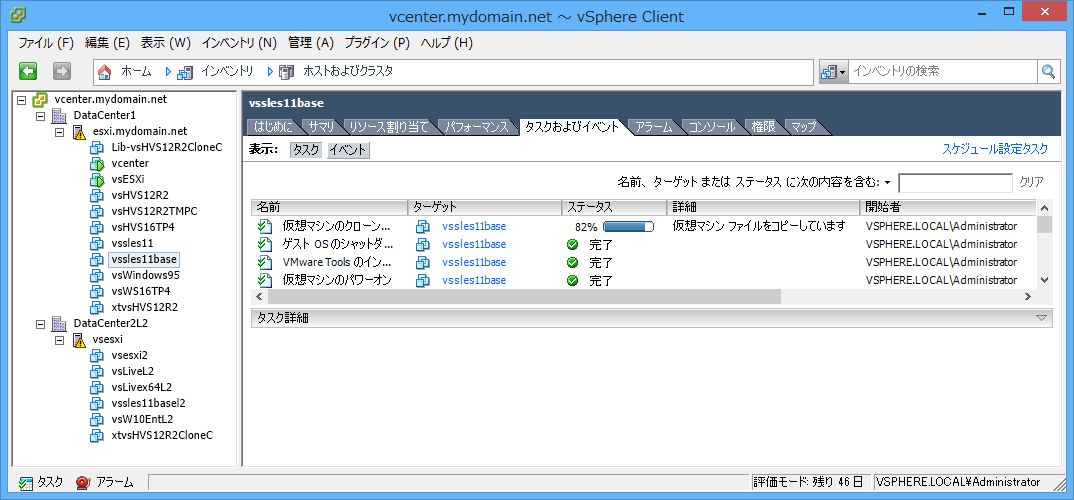Image resolution: width=1074 pixels, height=500 pixels.
Task: Click the target VM icon in clone row
Action: click(x=423, y=226)
